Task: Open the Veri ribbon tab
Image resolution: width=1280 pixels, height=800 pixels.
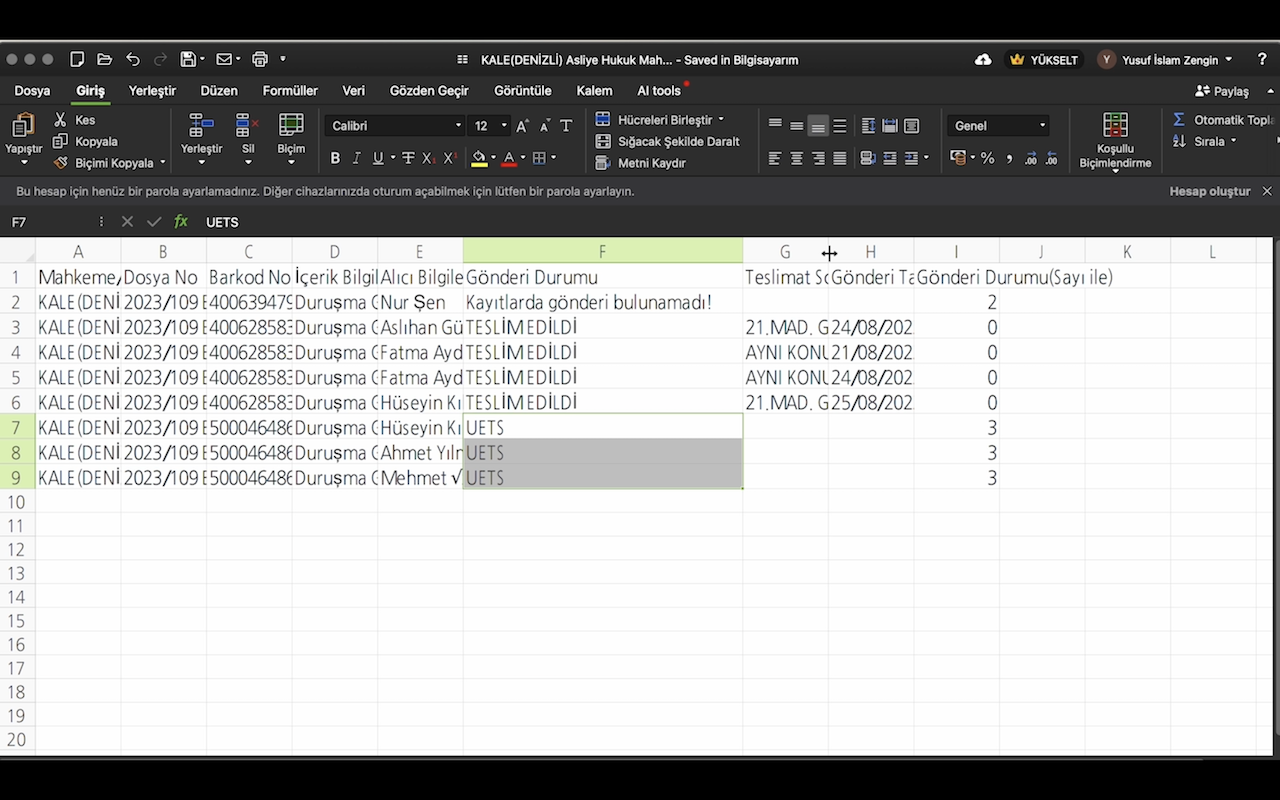Action: click(x=354, y=90)
